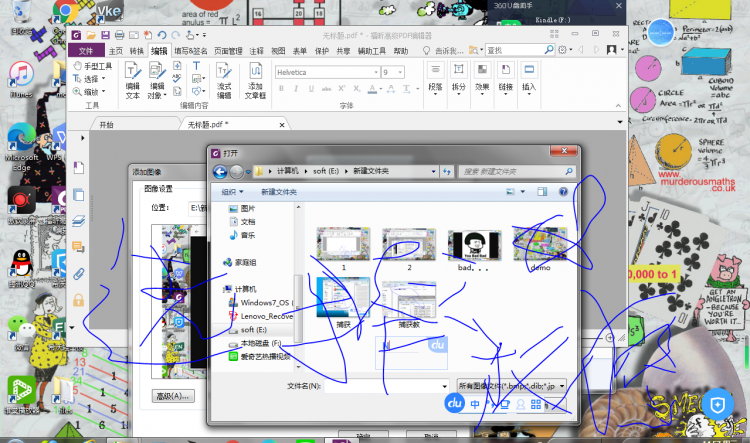Click the 高级(A)... Advanced button
The height and width of the screenshot is (443, 750).
click(x=173, y=396)
